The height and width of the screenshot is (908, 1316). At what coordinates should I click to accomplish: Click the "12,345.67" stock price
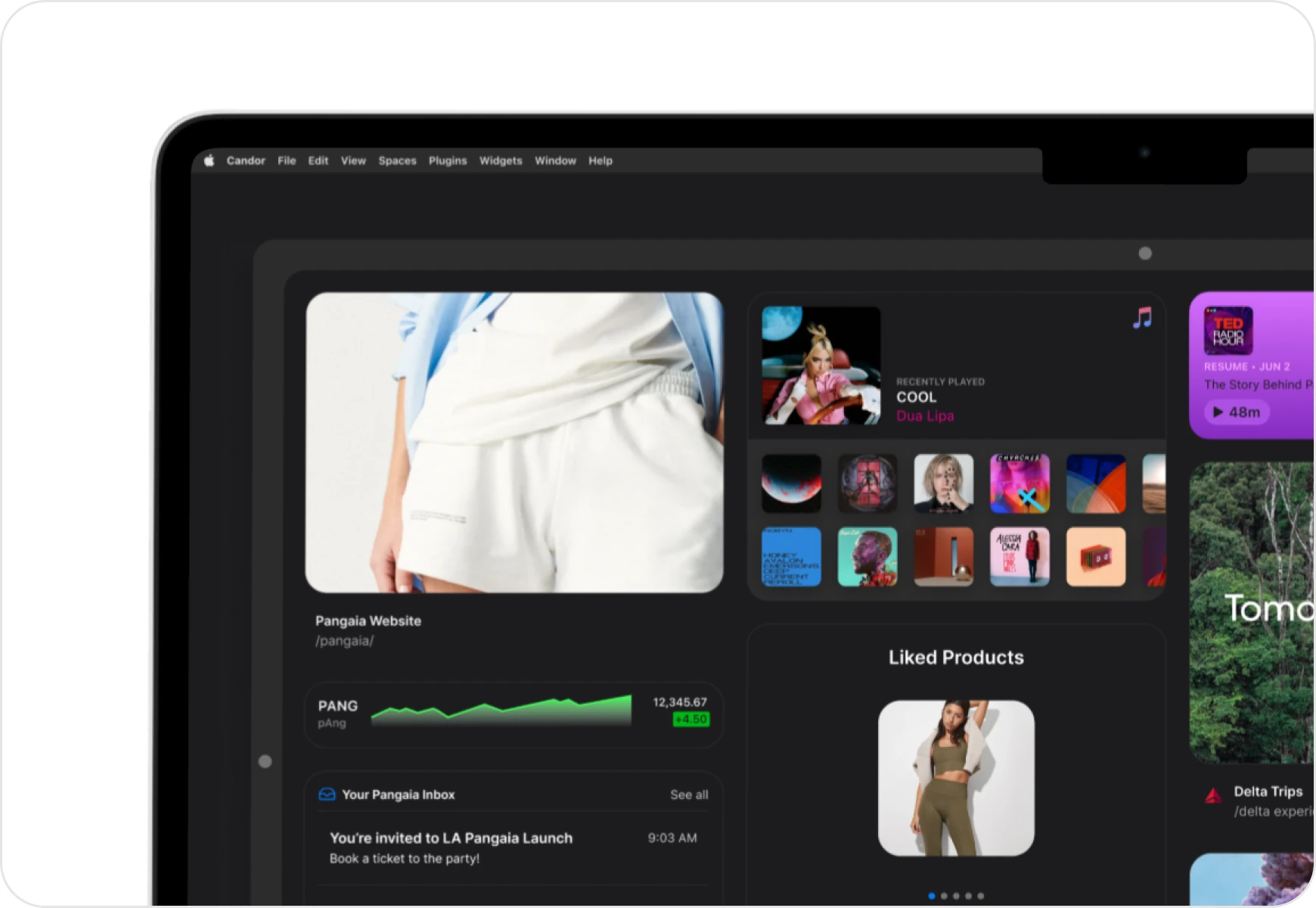[x=680, y=702]
